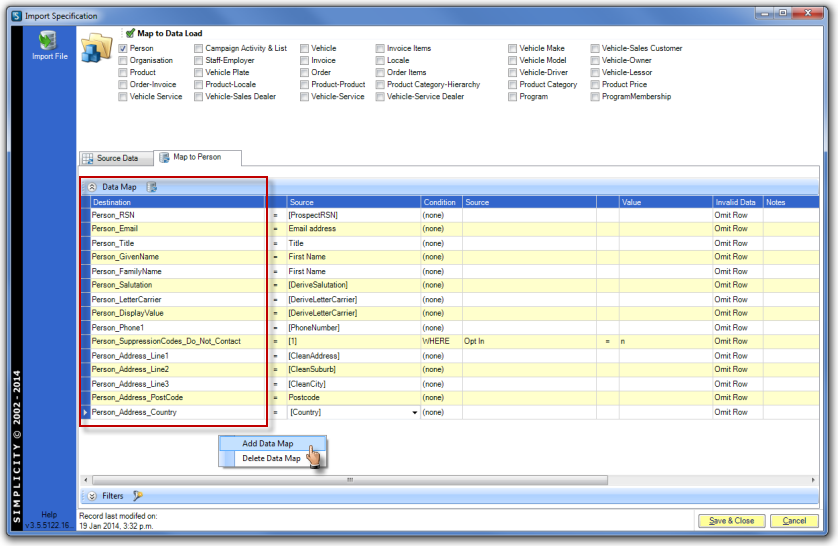Click the [DeriveSalutation] source cell
The height and width of the screenshot is (546, 838).
tap(353, 285)
